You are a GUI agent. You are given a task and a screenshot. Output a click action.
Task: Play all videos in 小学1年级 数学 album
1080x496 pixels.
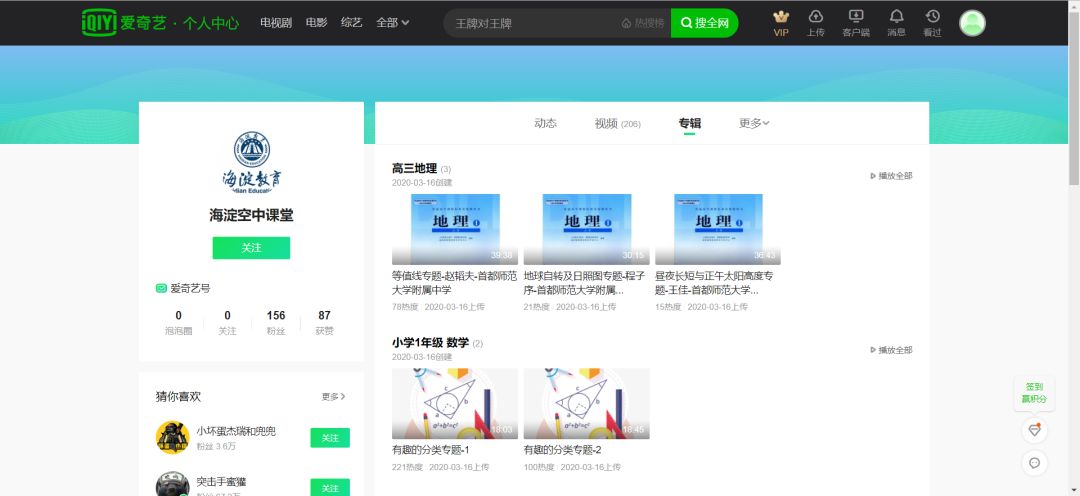[891, 350]
